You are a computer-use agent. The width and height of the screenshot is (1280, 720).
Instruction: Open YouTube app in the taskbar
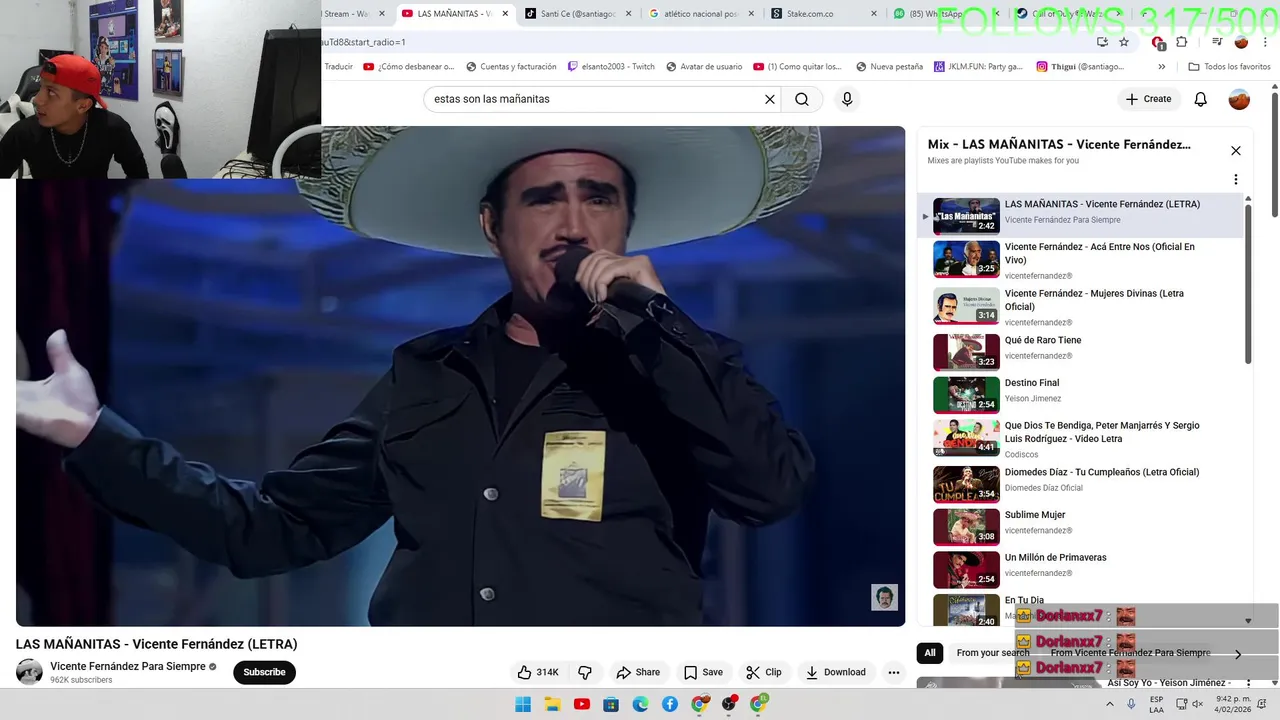582,704
